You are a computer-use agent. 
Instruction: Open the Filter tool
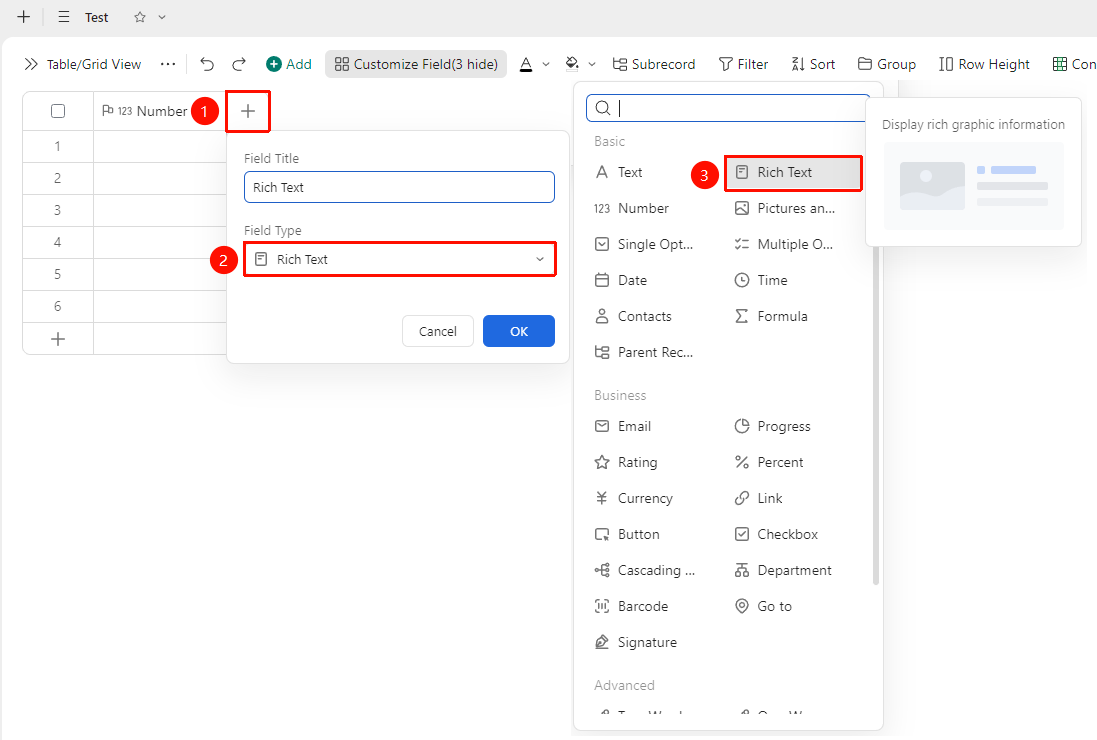click(x=743, y=64)
